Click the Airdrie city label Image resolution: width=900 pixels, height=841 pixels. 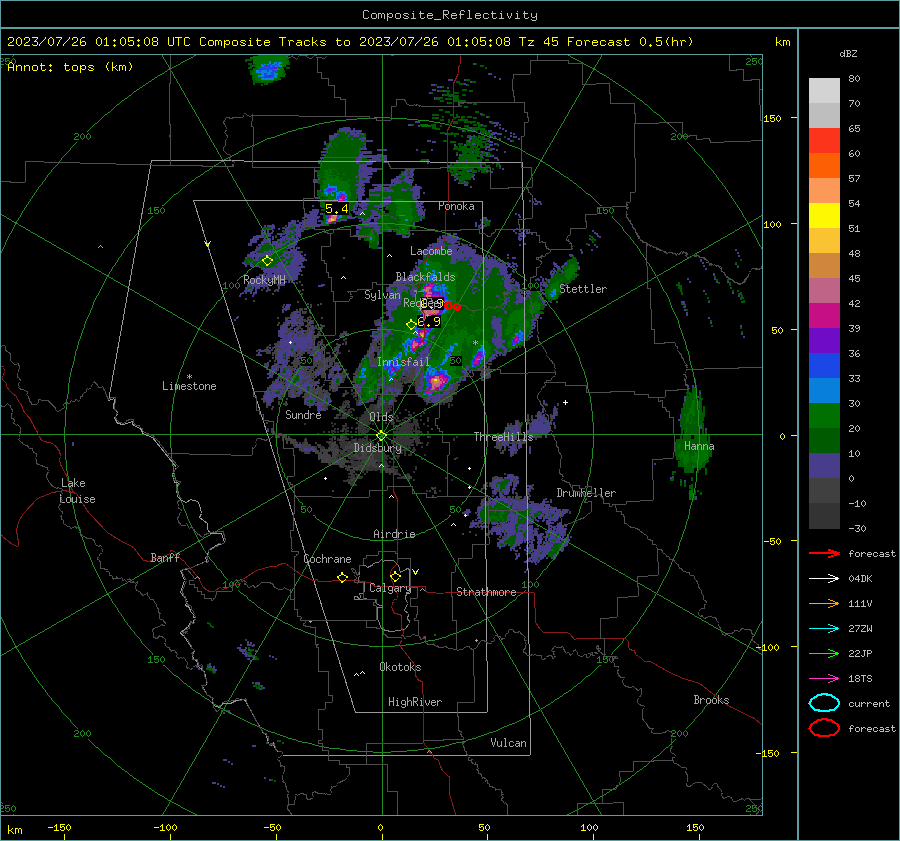(394, 534)
